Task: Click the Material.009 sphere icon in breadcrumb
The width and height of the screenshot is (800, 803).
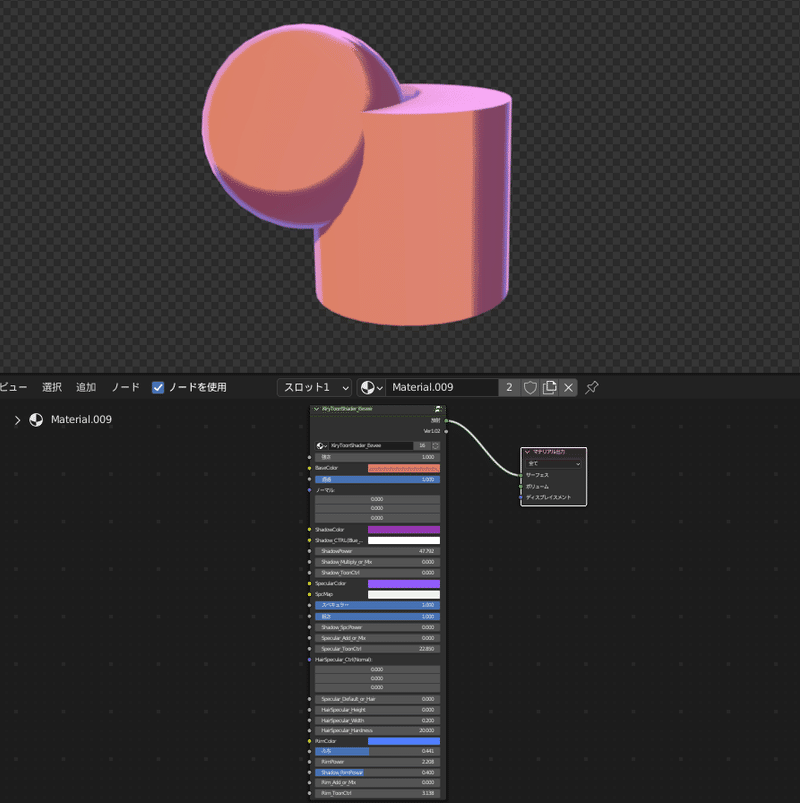Action: (x=36, y=420)
